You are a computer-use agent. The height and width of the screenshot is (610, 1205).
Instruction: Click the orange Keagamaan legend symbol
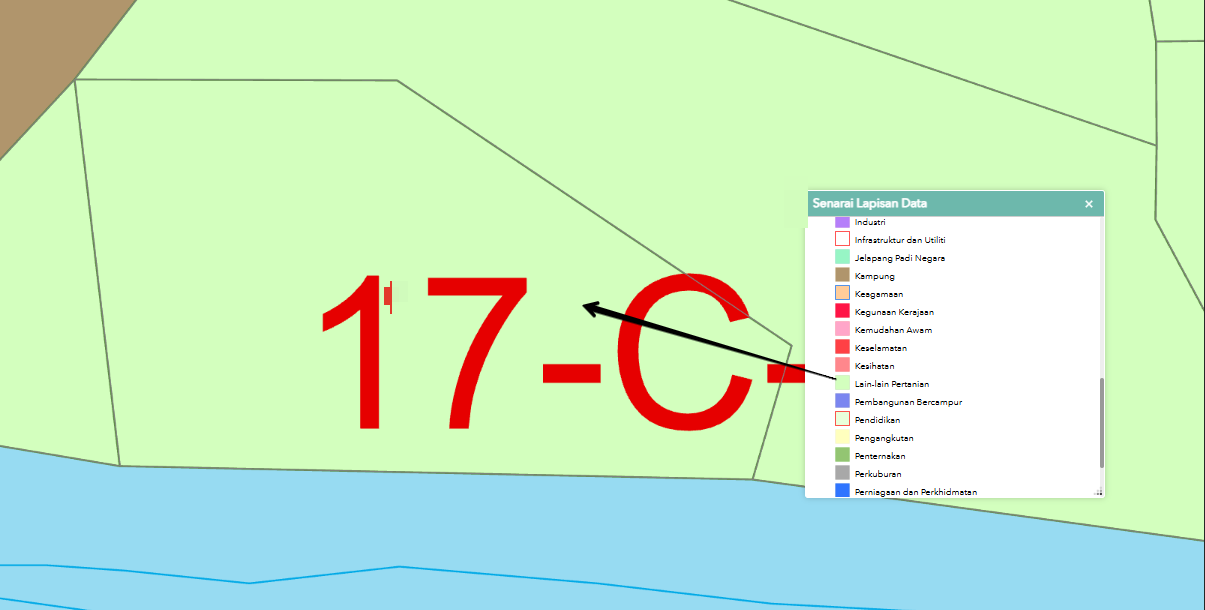pyautogui.click(x=842, y=293)
